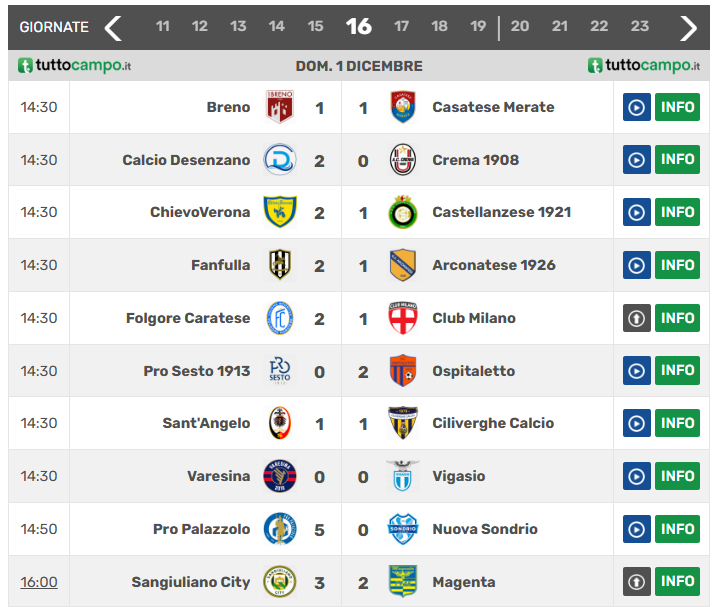Viewport: 718px width, 607px height.
Task: Play video for Pro Palazzolo vs Nuova Sondrio
Action: [636, 529]
